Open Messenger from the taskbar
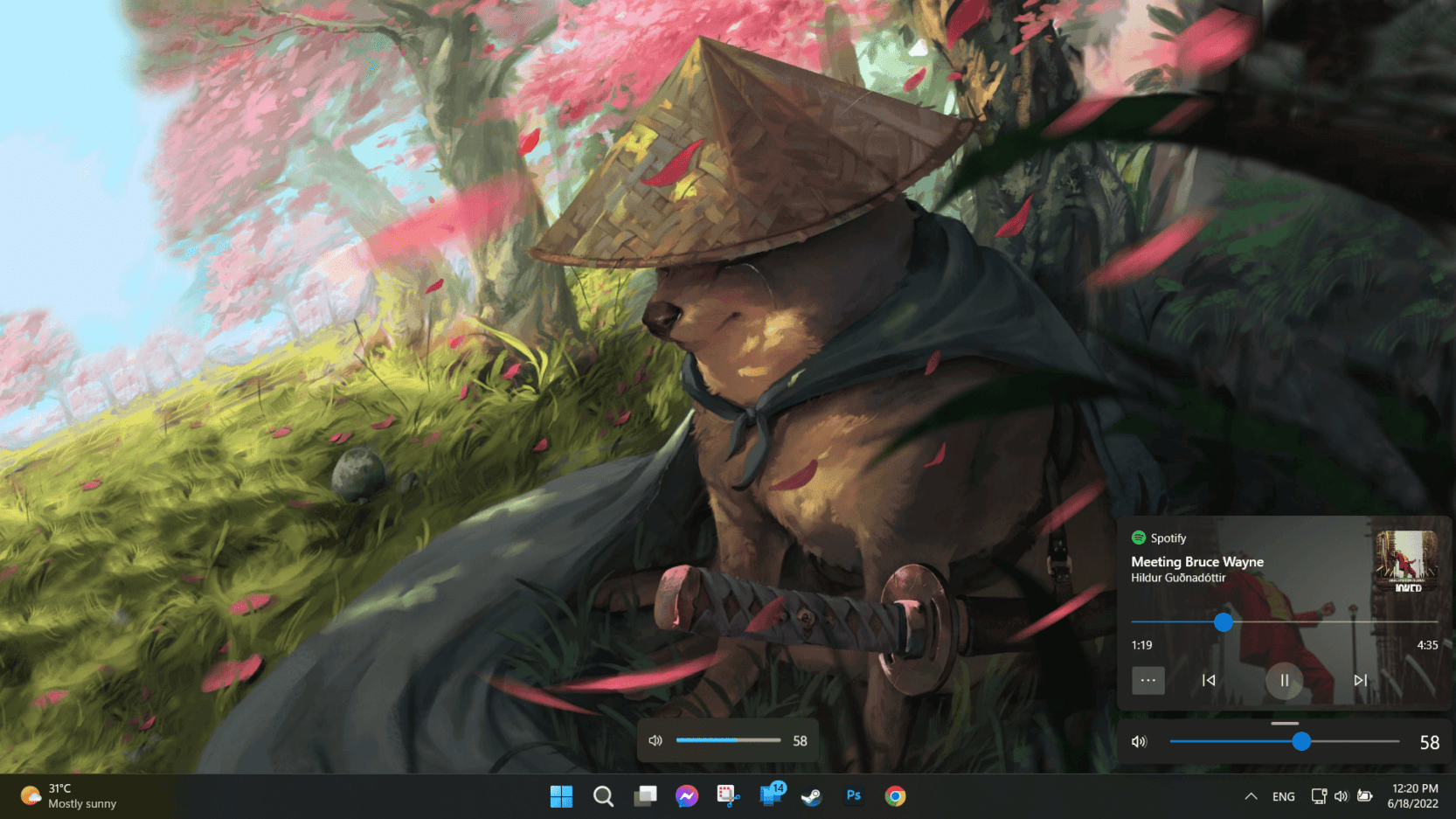The height and width of the screenshot is (819, 1456). [687, 796]
